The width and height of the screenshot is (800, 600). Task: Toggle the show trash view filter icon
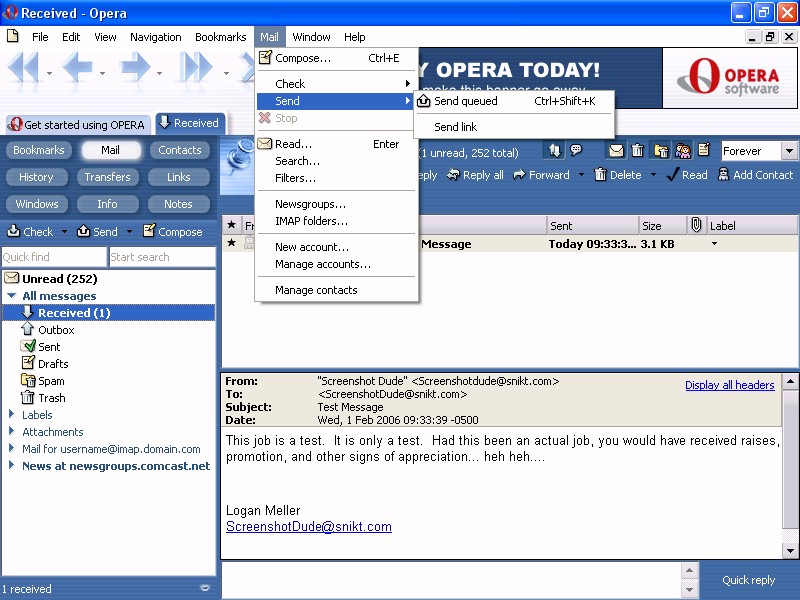[x=638, y=151]
